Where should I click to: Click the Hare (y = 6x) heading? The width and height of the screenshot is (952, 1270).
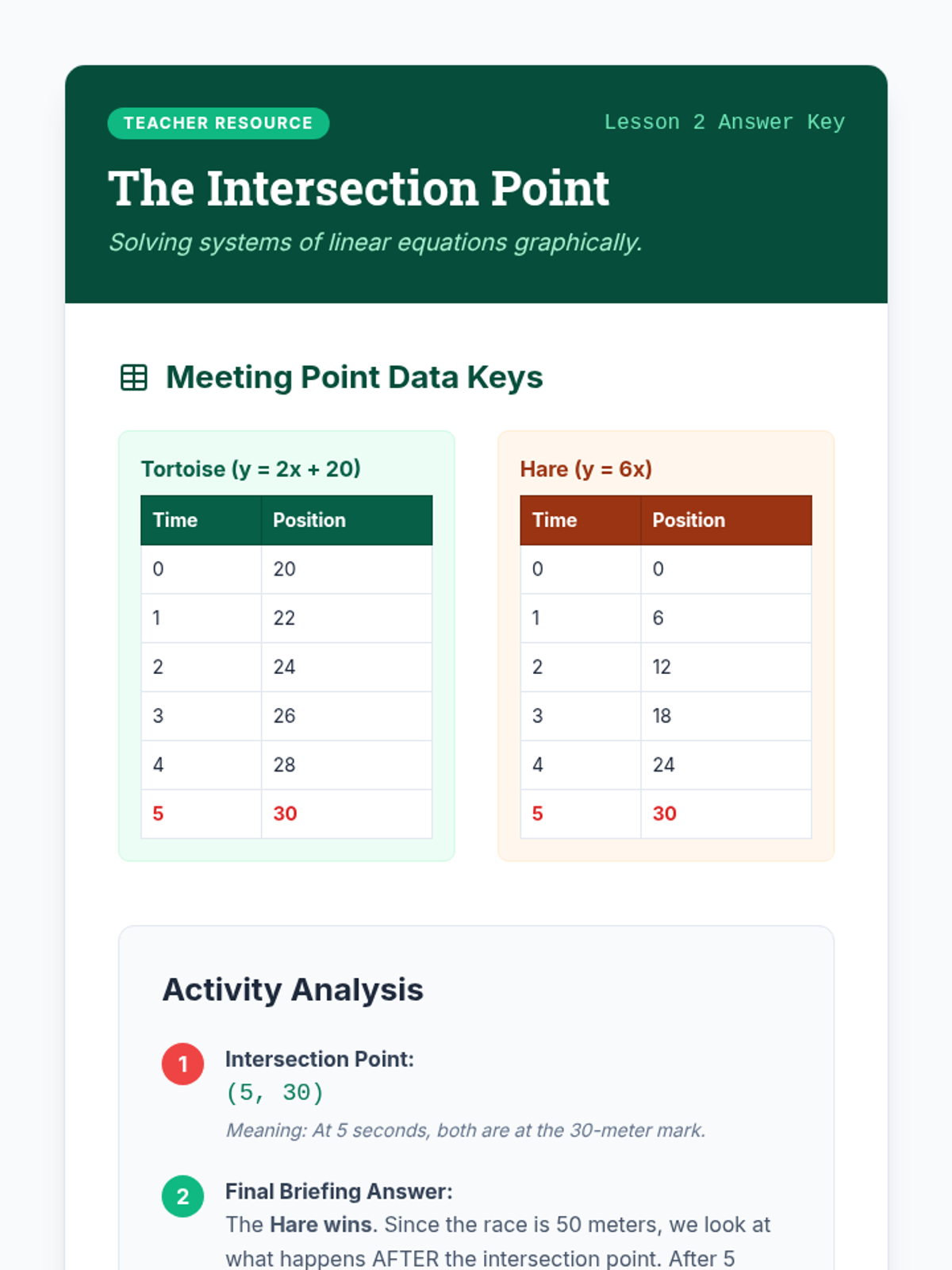click(586, 469)
